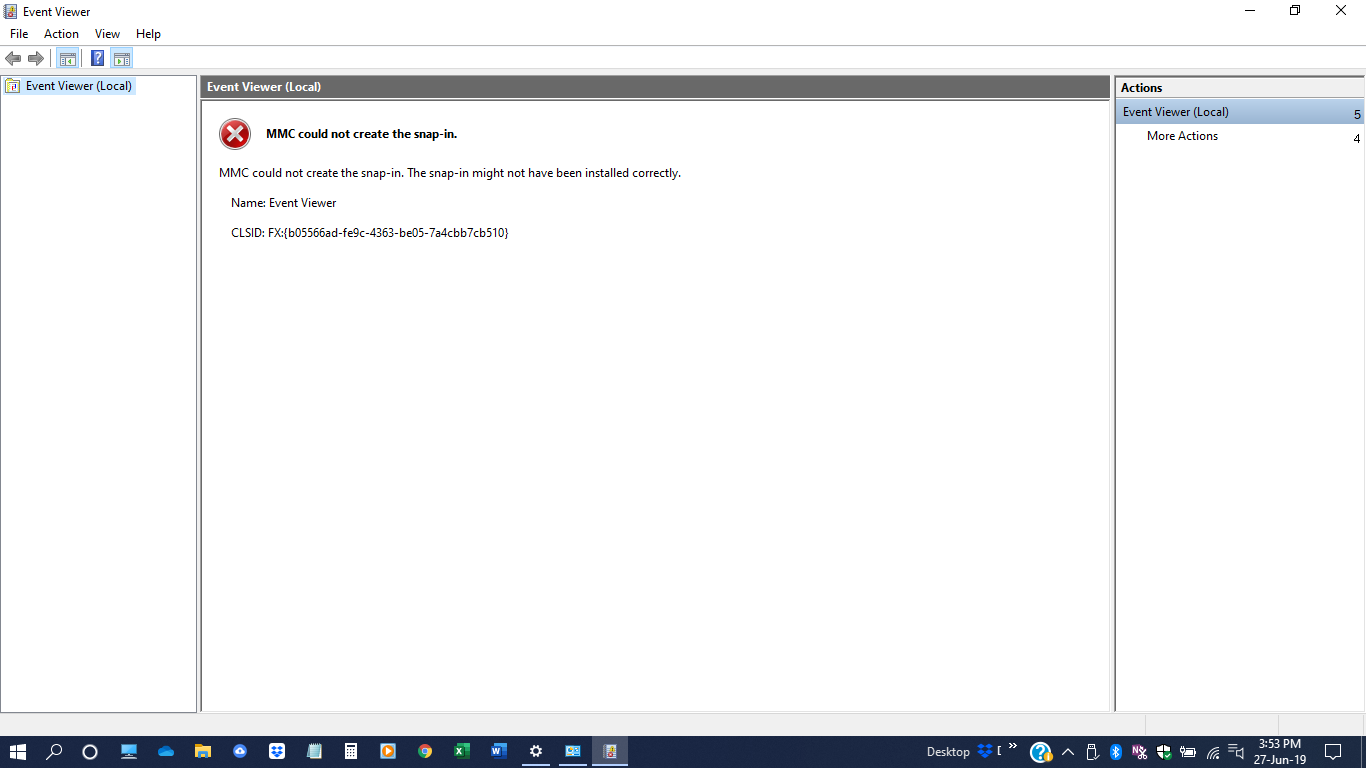Open taskbar Search magnifier
Viewport: 1366px width, 768px height.
tap(54, 751)
